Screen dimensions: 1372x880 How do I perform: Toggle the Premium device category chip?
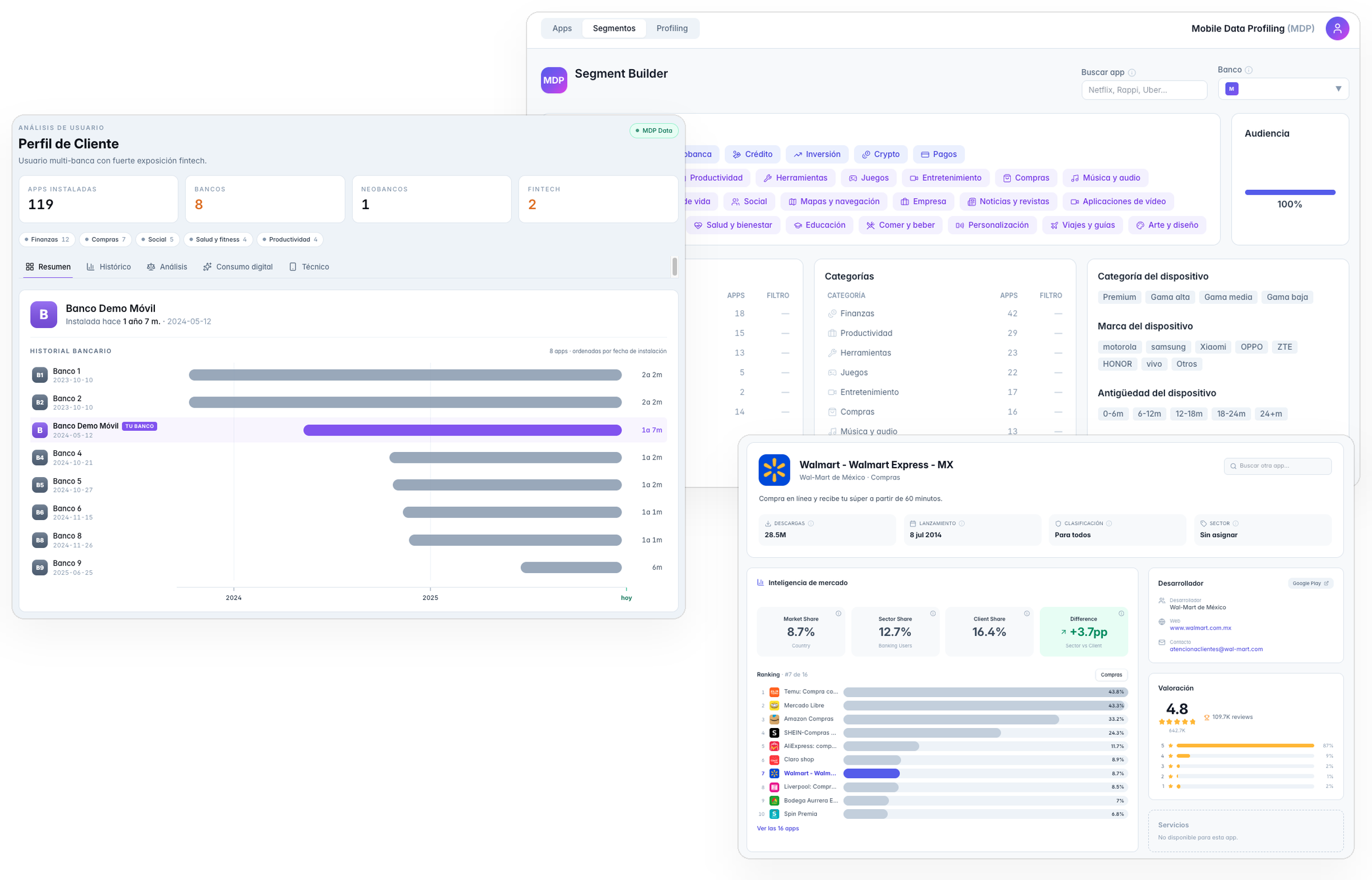coord(1119,297)
